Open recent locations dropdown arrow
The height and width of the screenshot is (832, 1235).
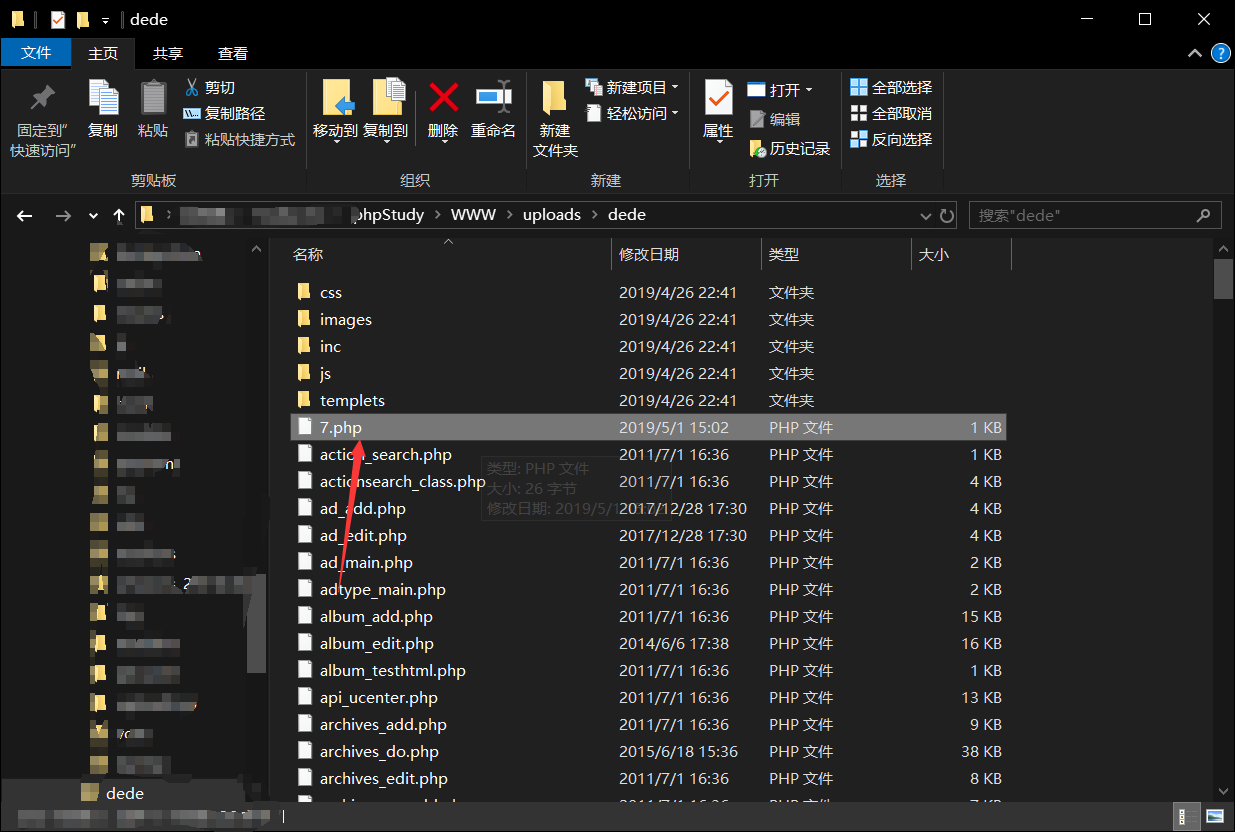coord(93,215)
